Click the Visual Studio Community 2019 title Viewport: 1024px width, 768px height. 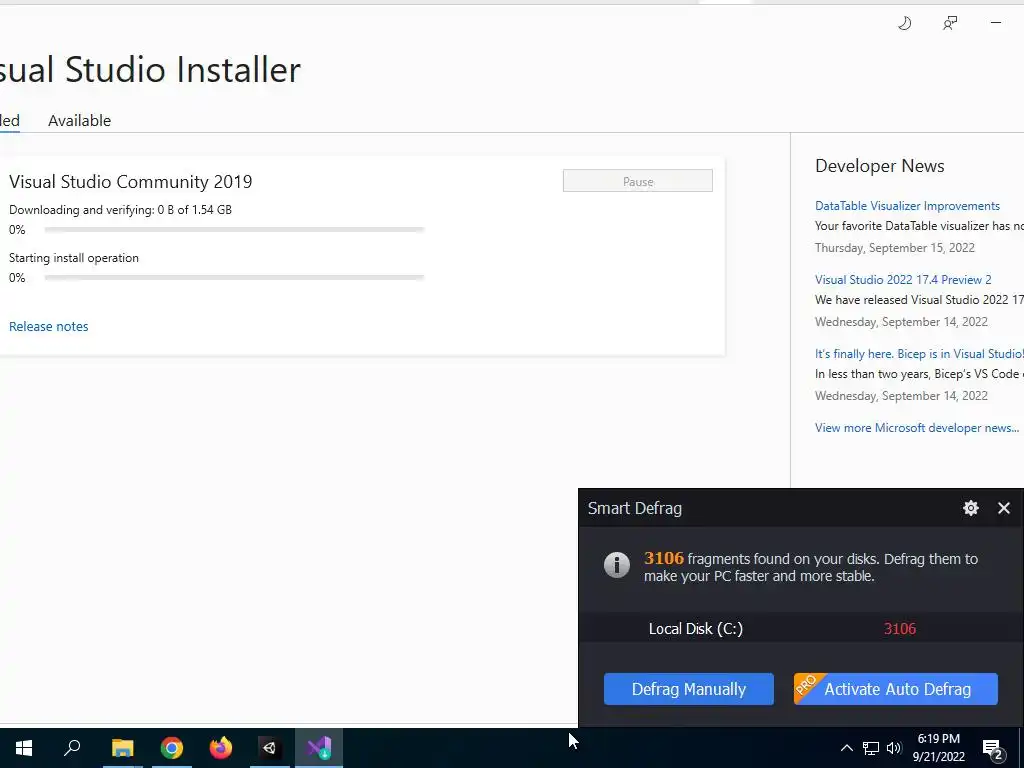(131, 182)
